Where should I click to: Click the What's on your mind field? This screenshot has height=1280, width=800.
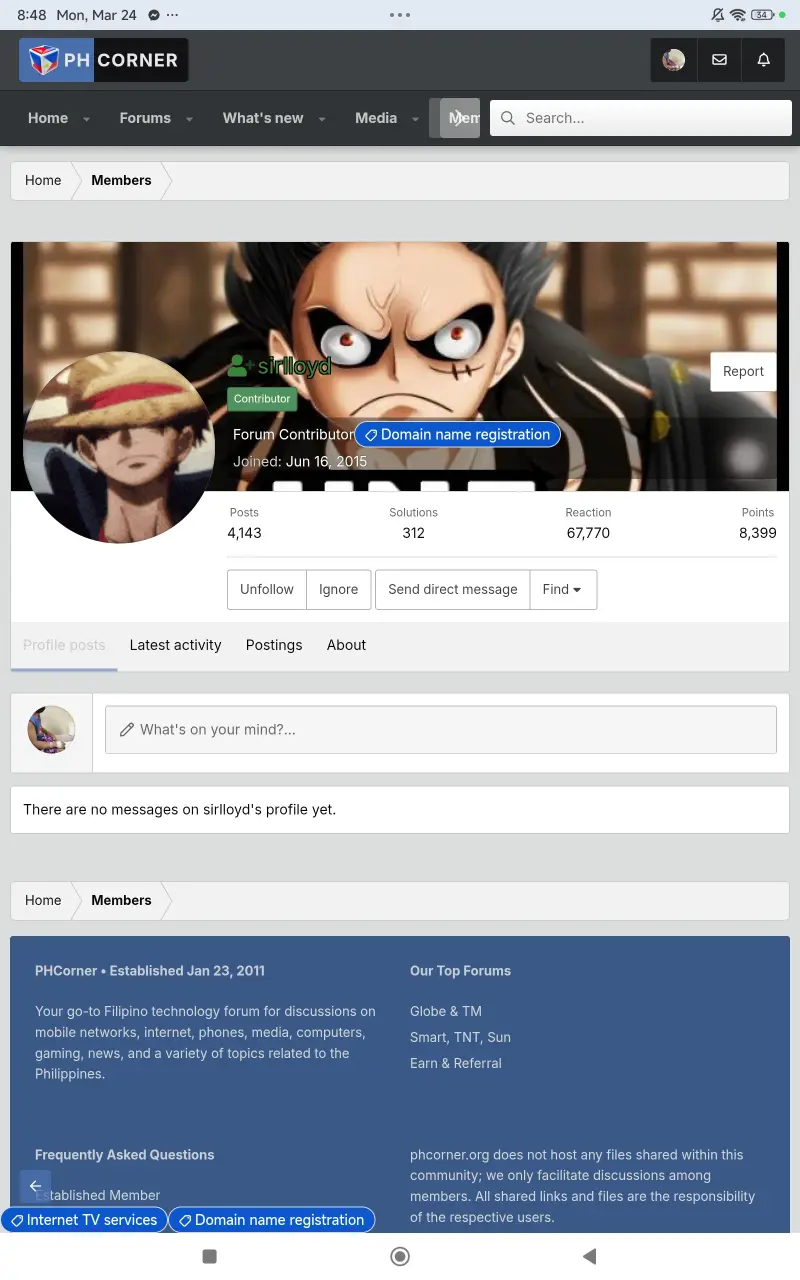[x=441, y=730]
